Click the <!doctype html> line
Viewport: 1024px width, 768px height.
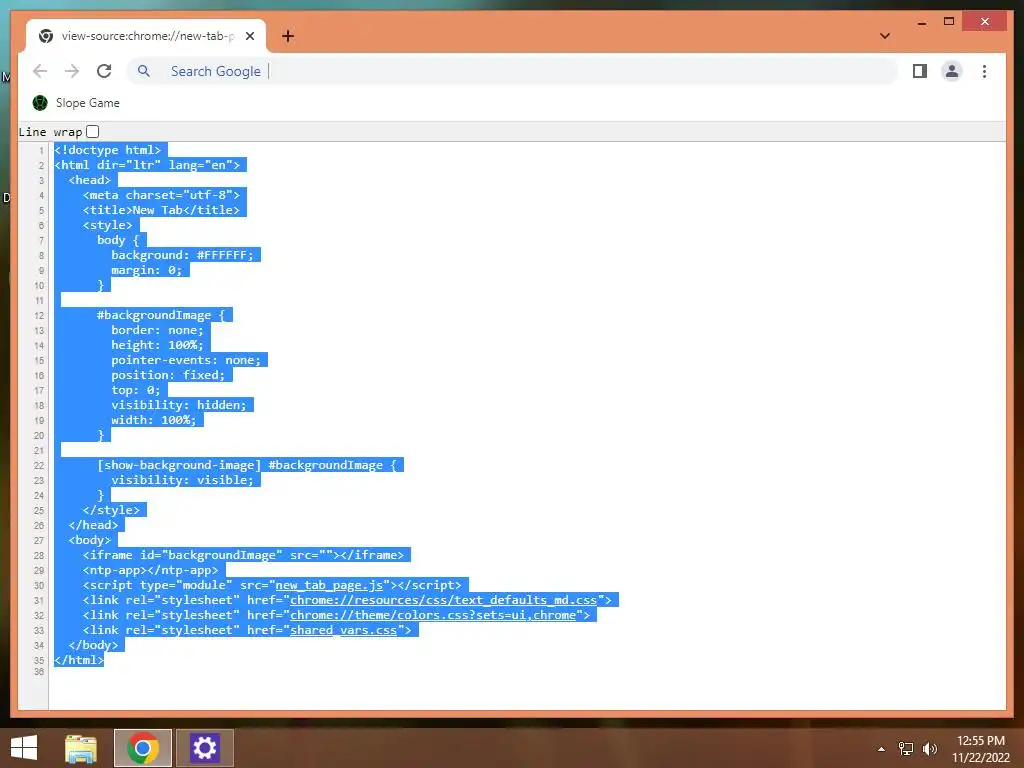tap(110, 150)
